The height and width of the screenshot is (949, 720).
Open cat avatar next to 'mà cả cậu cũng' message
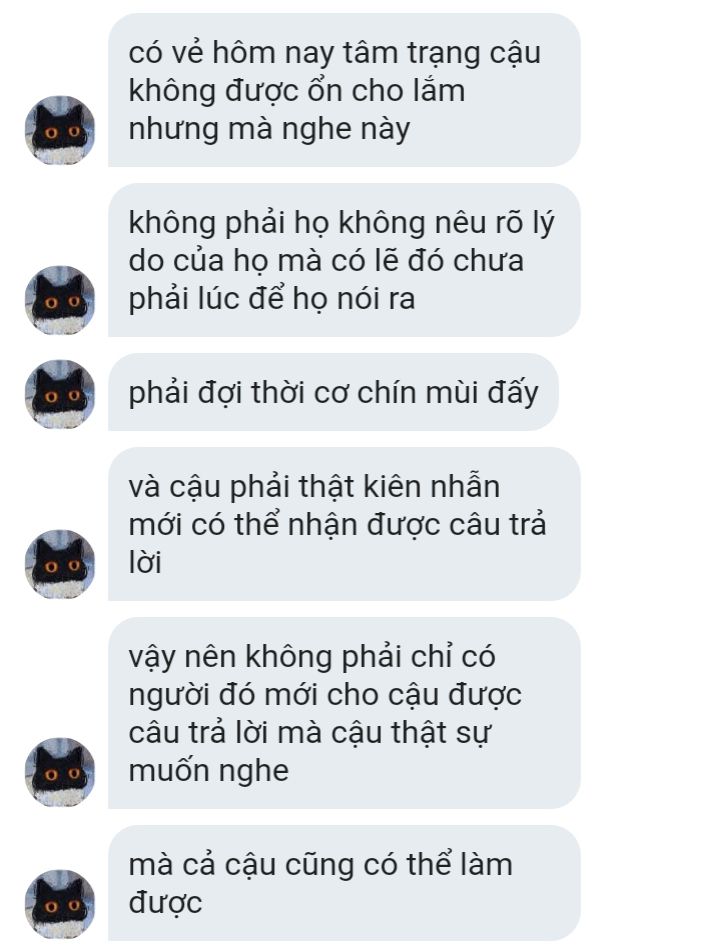[x=60, y=904]
